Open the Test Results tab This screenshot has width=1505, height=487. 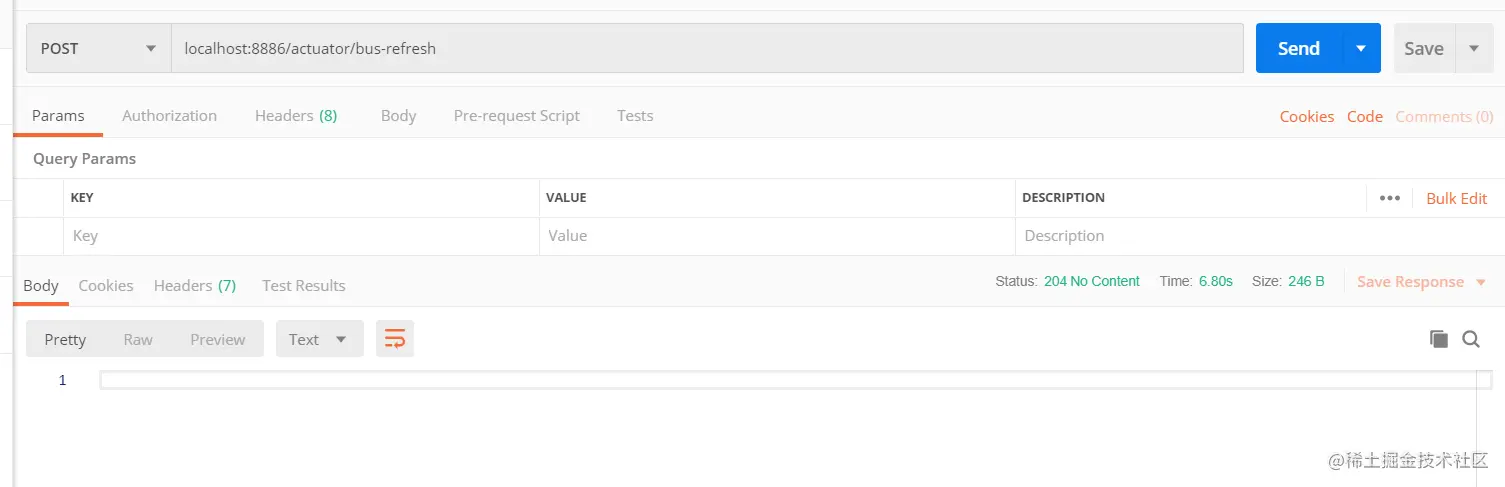pyautogui.click(x=304, y=286)
